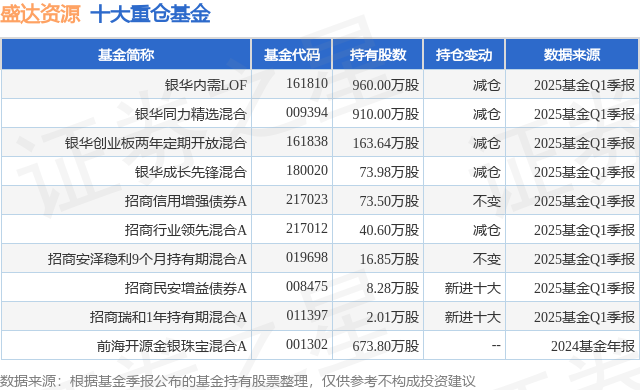Image resolution: width=640 pixels, height=390 pixels.
Task: Click the 960.00万股 holdings cell
Action: click(386, 85)
